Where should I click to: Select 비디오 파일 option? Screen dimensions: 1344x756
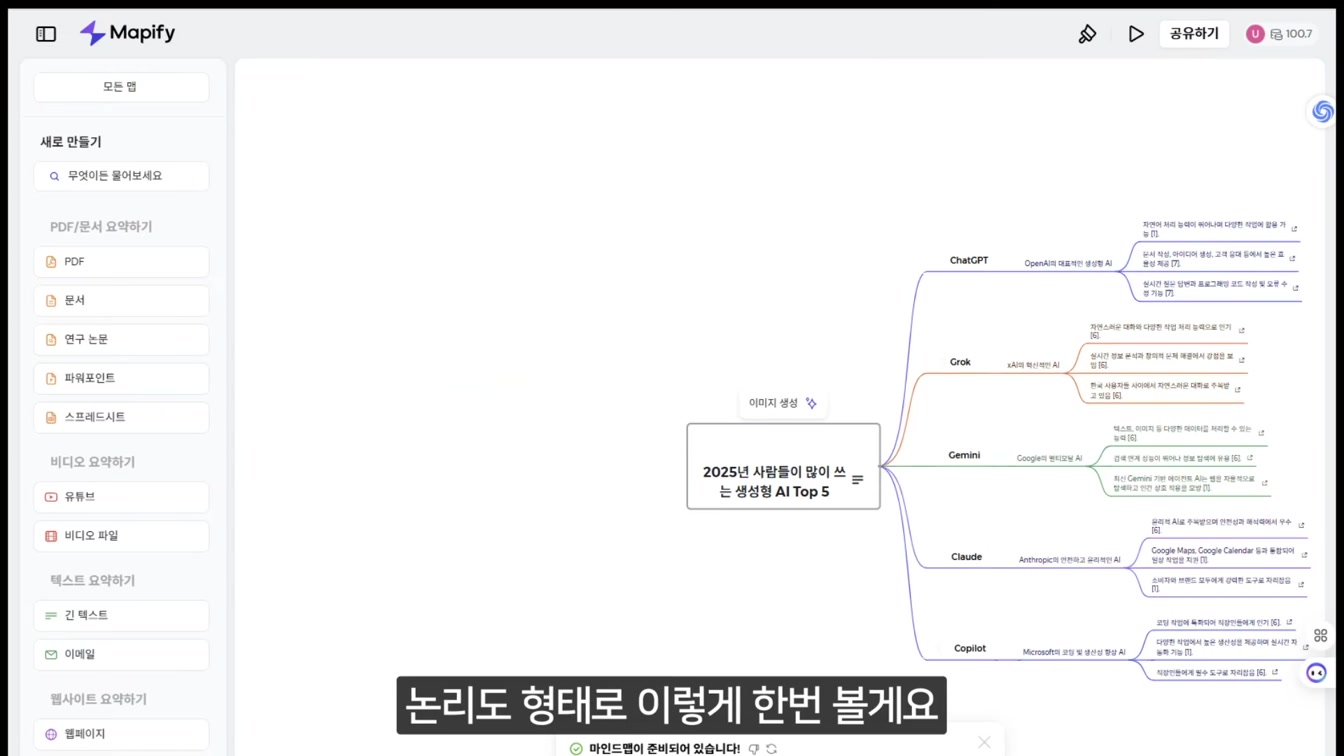point(121,536)
